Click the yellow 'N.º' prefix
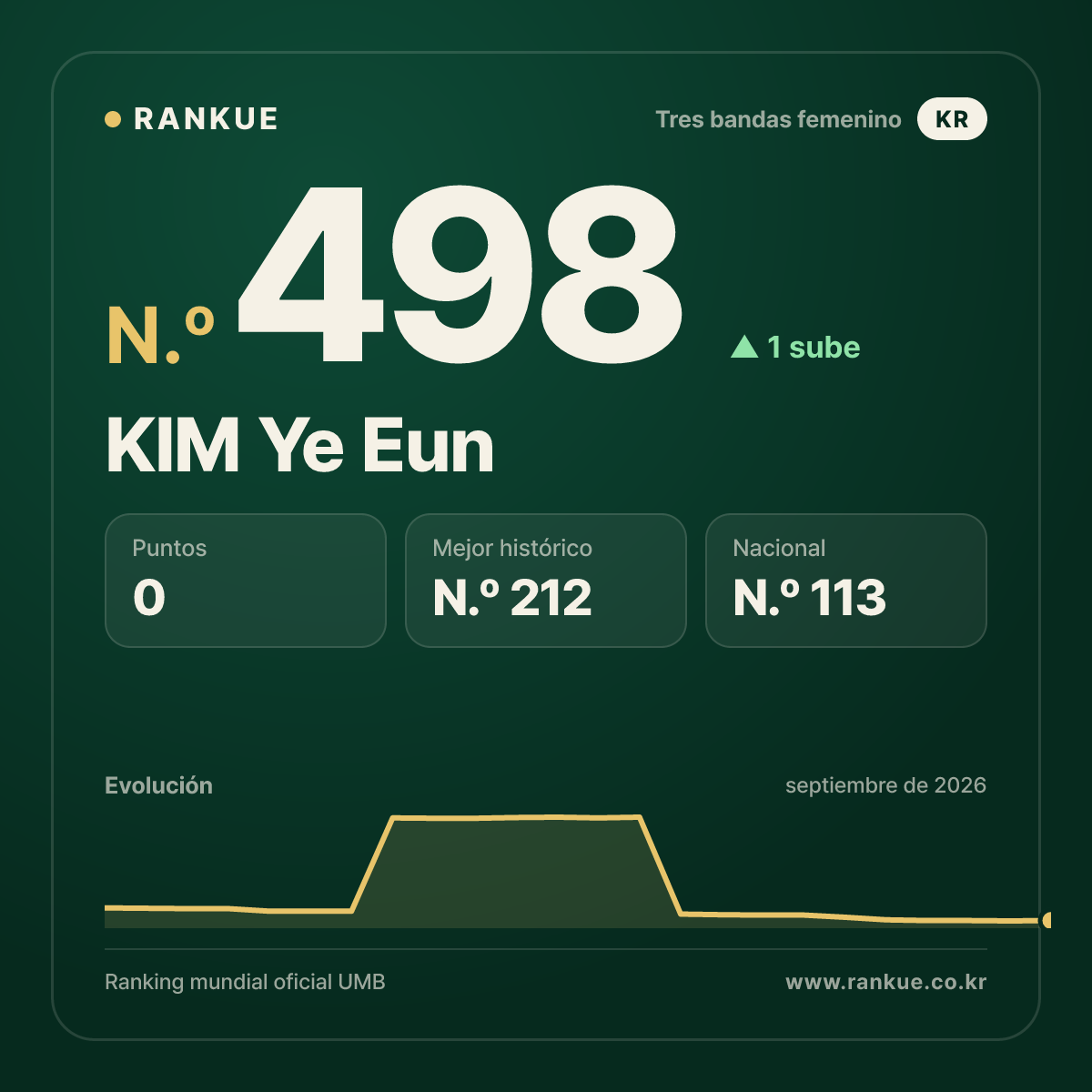This screenshot has height=1092, width=1092. tap(160, 336)
